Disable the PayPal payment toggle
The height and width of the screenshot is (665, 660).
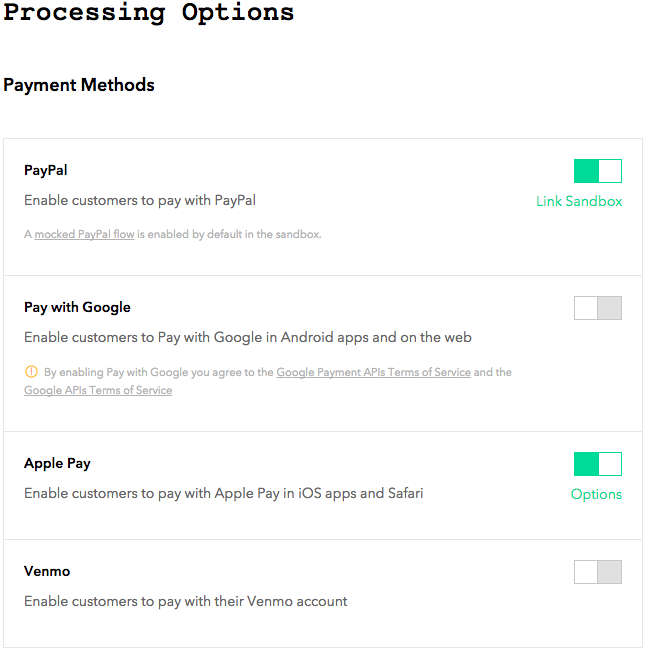(x=597, y=171)
